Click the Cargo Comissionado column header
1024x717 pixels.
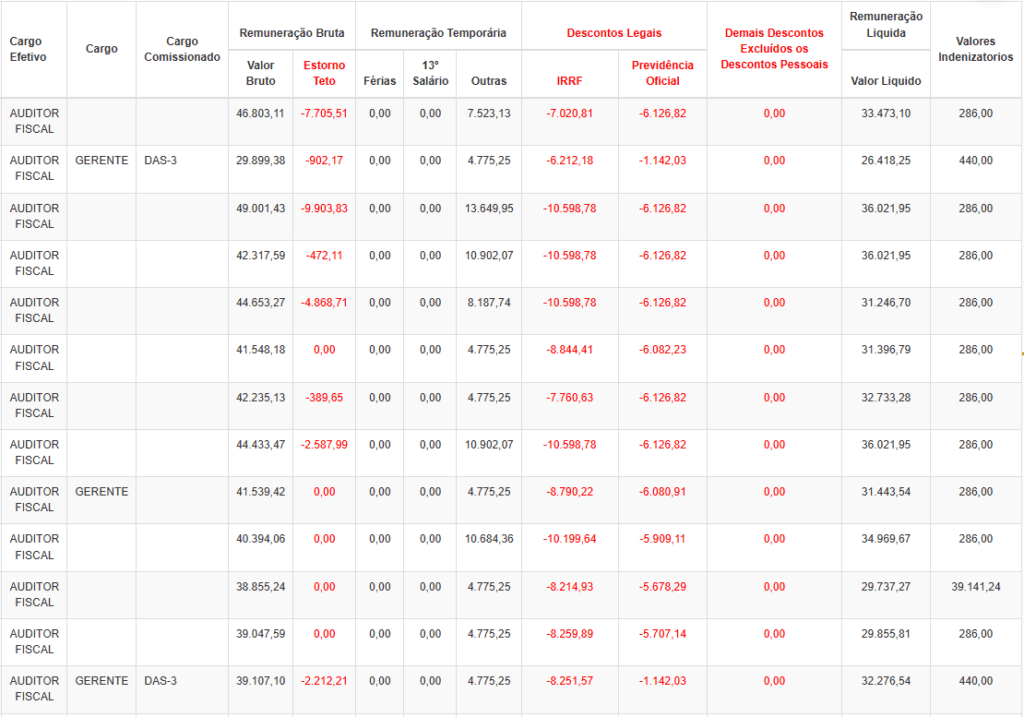pyautogui.click(x=182, y=49)
